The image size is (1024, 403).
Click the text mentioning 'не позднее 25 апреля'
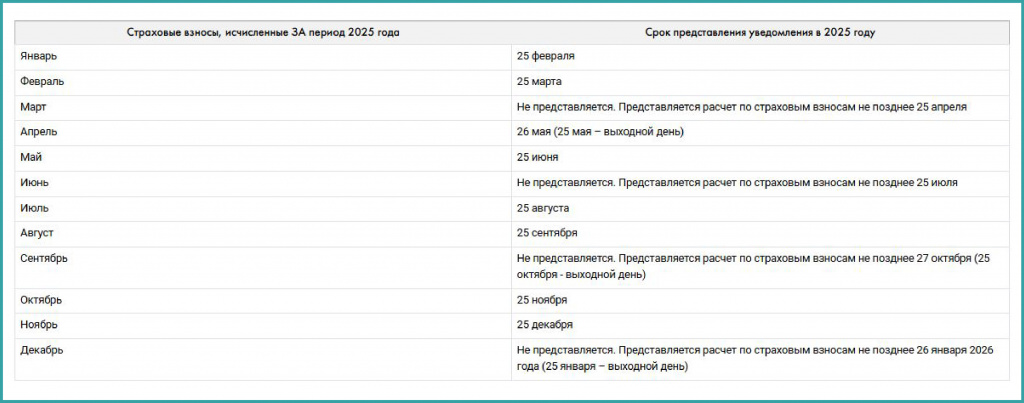pos(742,107)
